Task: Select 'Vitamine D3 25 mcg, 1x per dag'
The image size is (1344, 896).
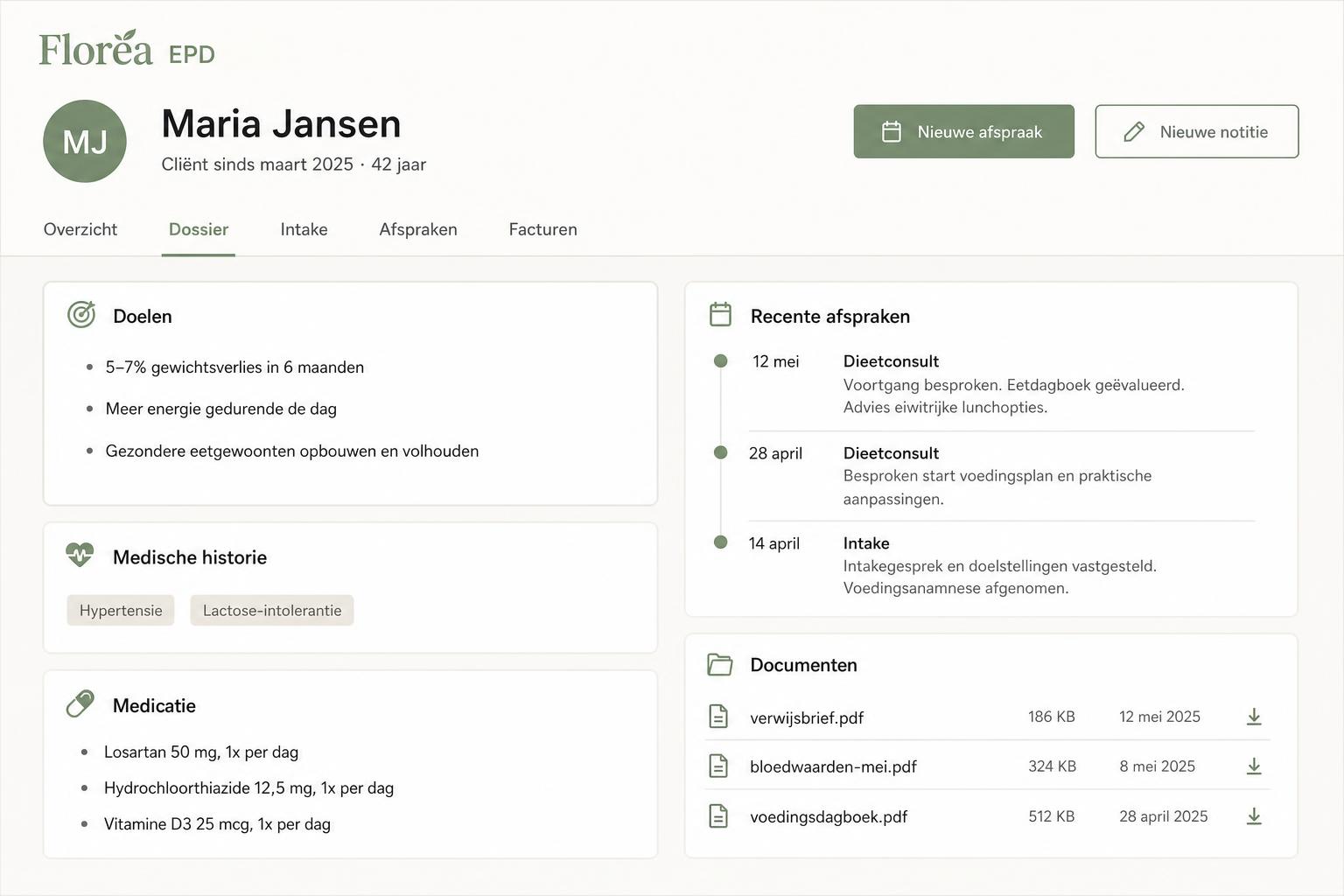Action: [x=217, y=823]
